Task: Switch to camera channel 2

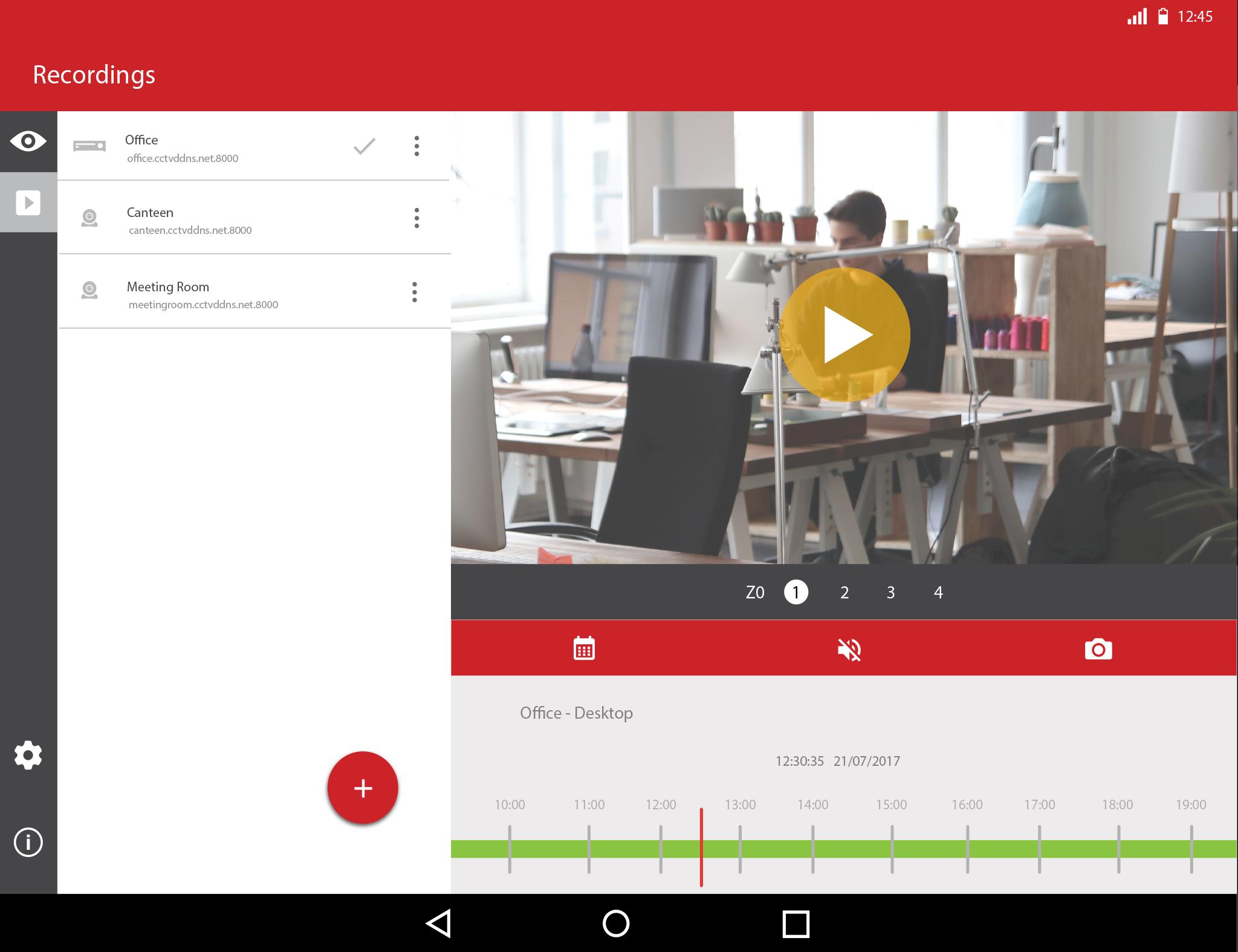Action: click(x=844, y=592)
